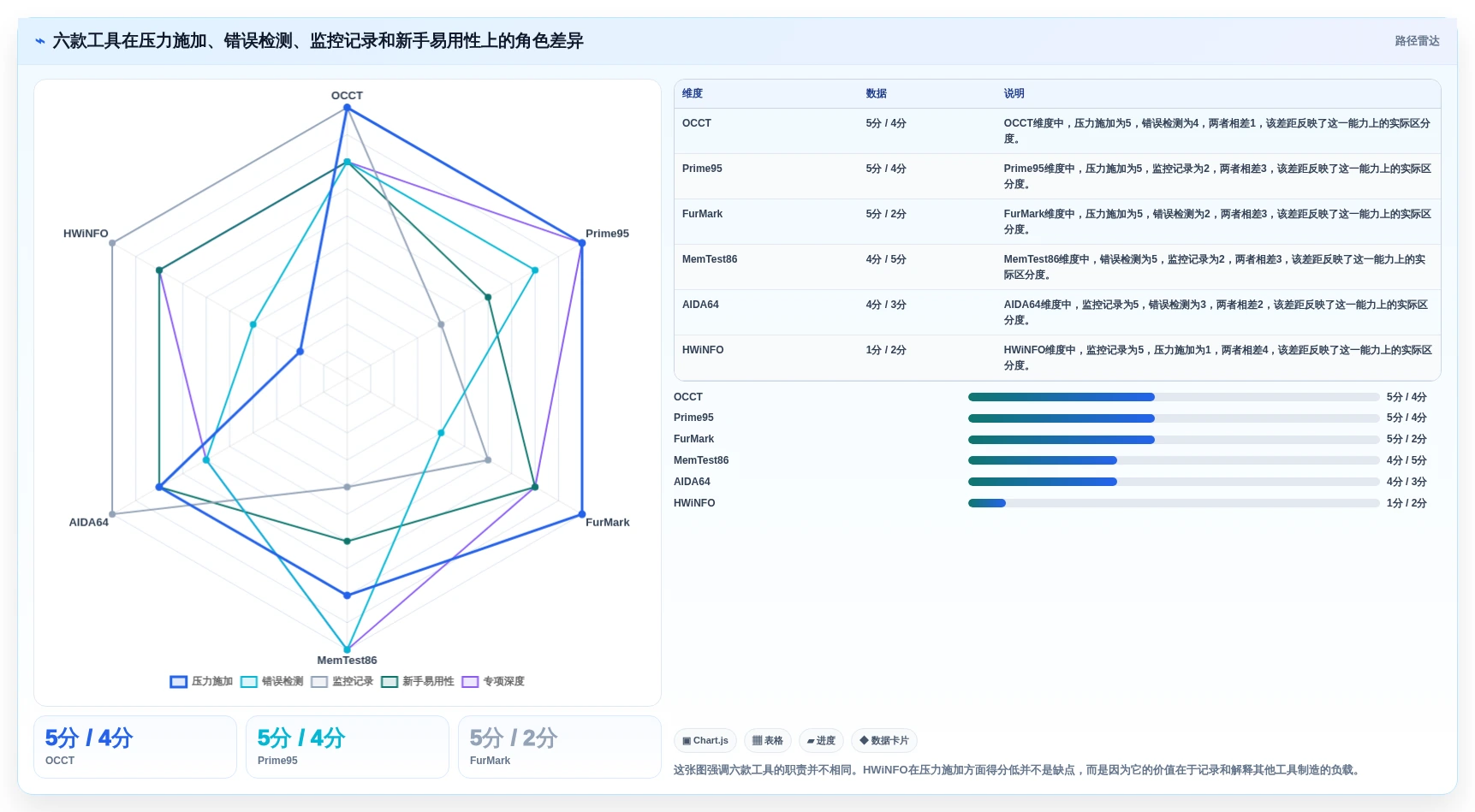
Task: Click the OCCT progress bar
Action: coord(1174,397)
